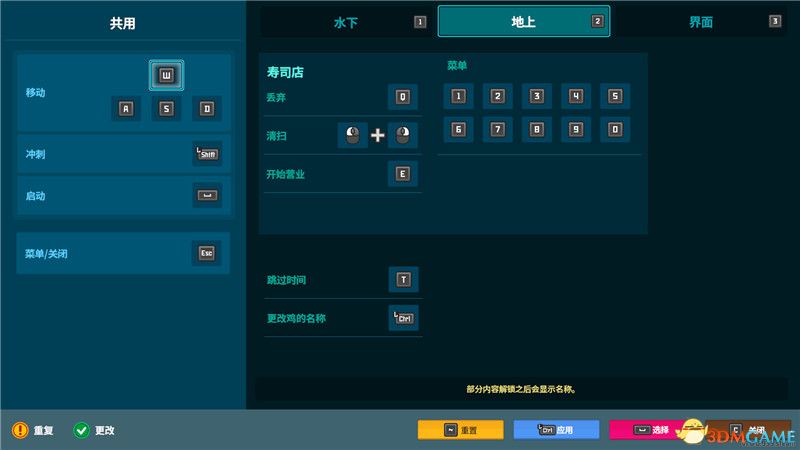The image size is (800, 450).
Task: Click the spacebar key icon for 启动
Action: pos(207,195)
